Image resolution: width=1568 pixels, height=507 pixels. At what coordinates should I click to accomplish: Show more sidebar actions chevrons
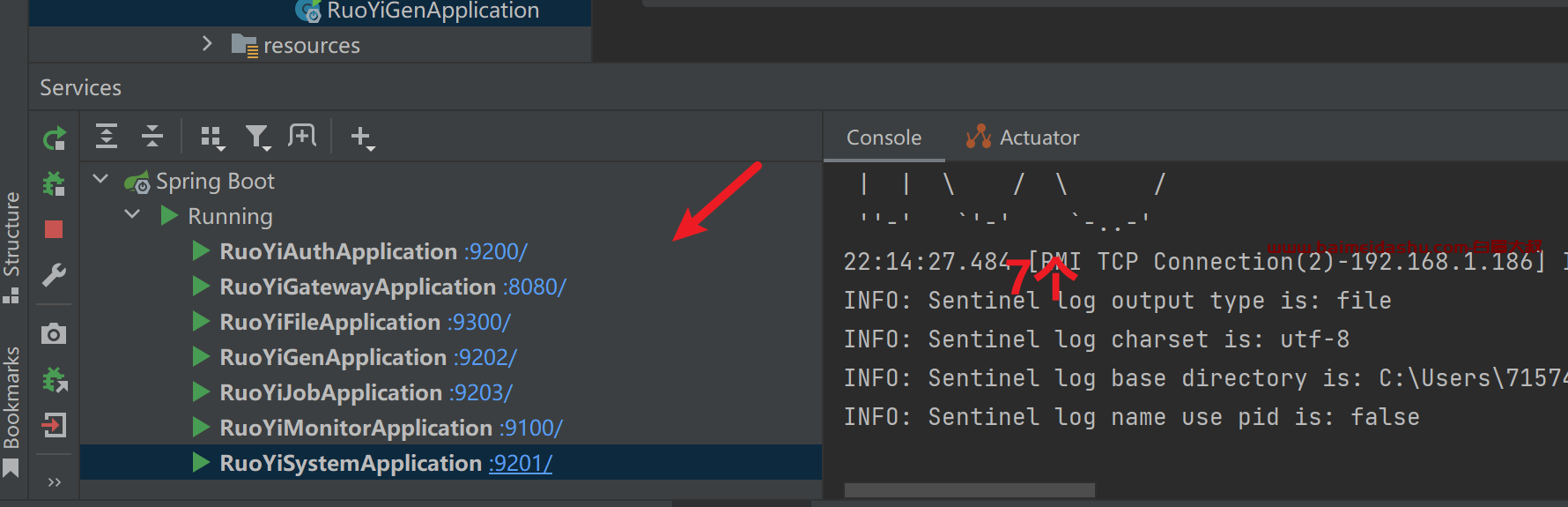[55, 482]
